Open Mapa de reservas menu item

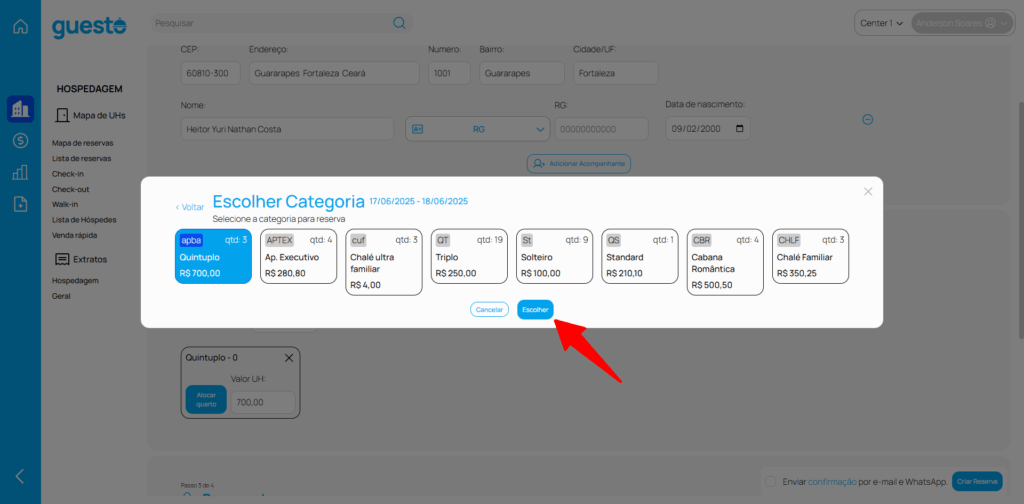(82, 143)
